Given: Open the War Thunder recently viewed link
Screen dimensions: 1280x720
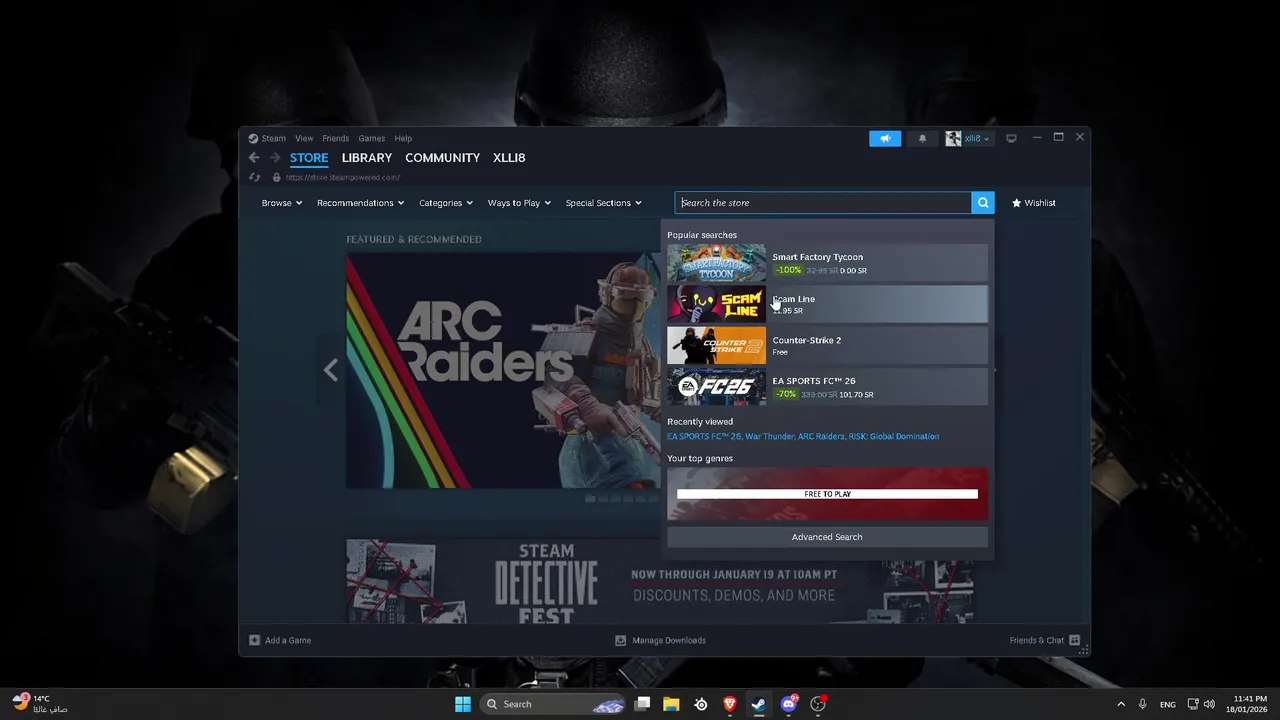Looking at the screenshot, I should 769,437.
